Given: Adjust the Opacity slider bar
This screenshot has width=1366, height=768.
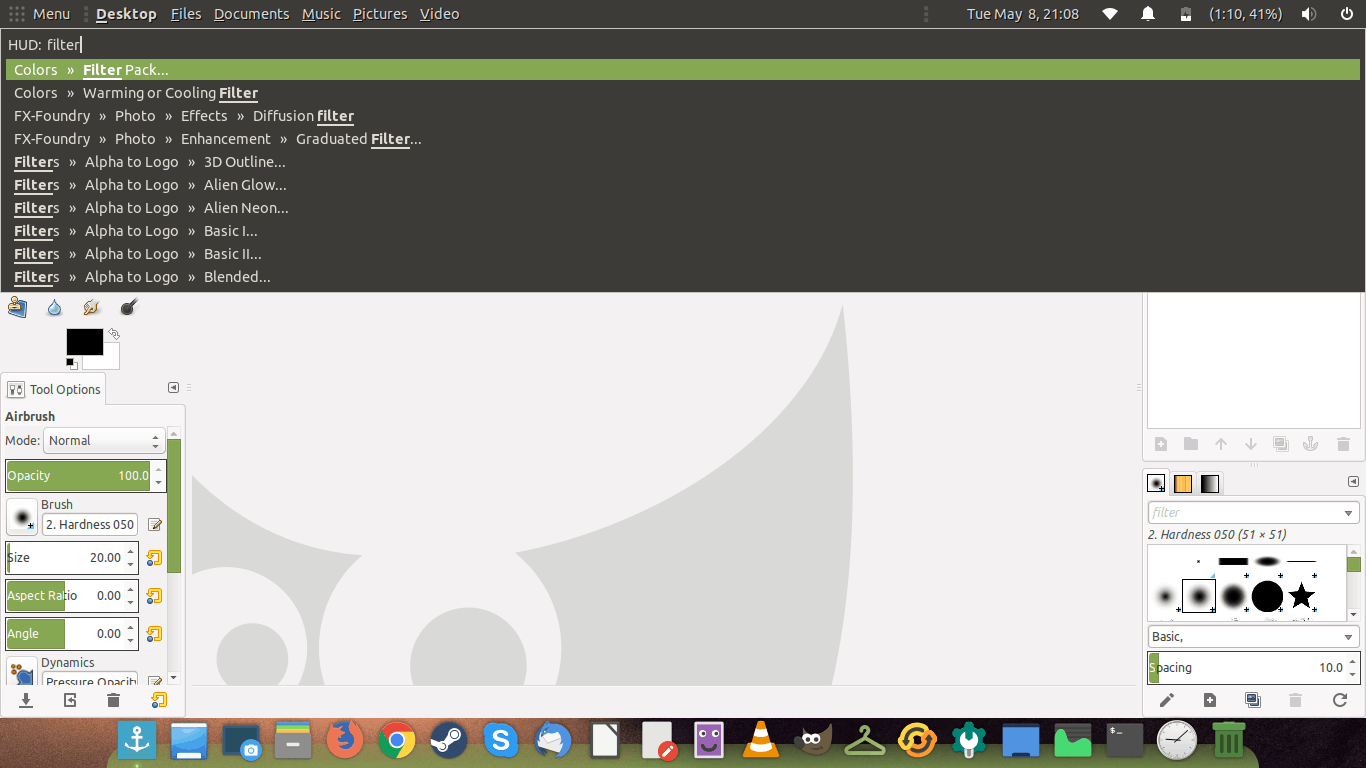Looking at the screenshot, I should [78, 476].
